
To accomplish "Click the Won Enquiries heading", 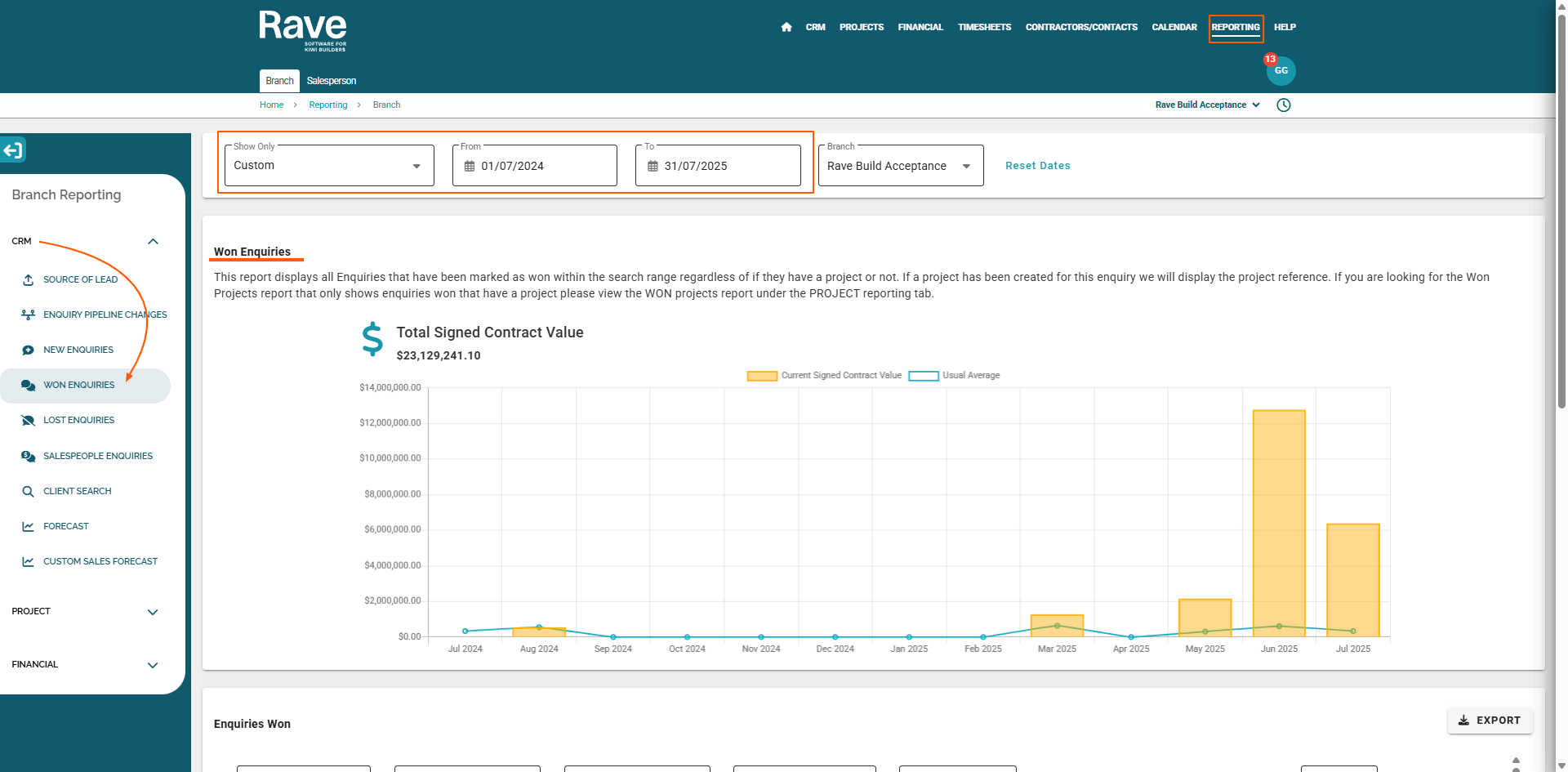I will pyautogui.click(x=252, y=252).
